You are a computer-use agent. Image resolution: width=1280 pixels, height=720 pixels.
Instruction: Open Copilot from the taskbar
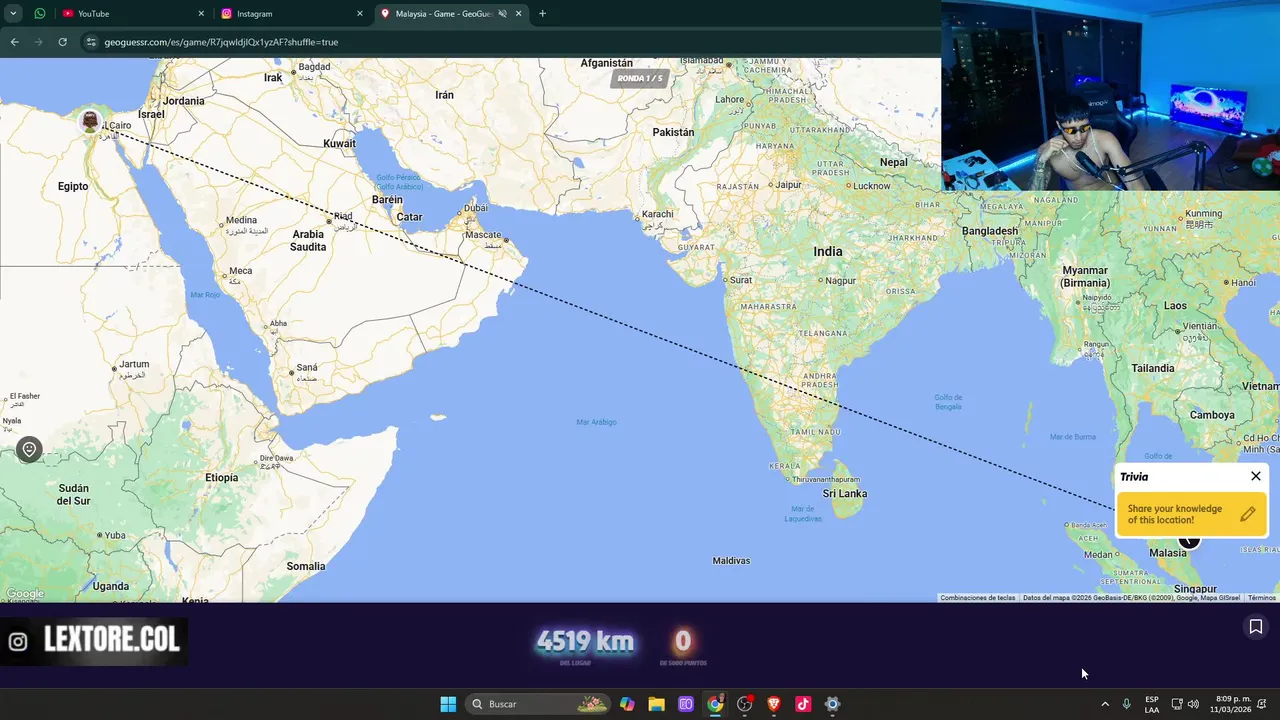coord(627,704)
